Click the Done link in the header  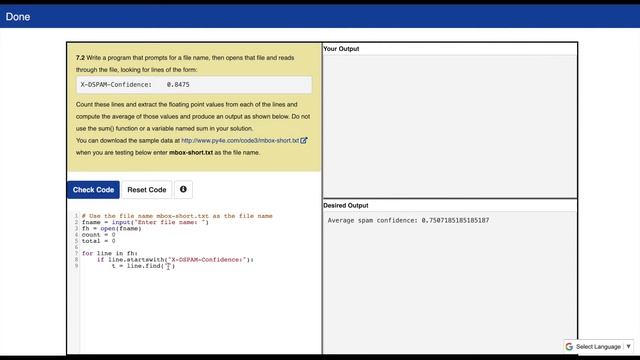tap(18, 17)
